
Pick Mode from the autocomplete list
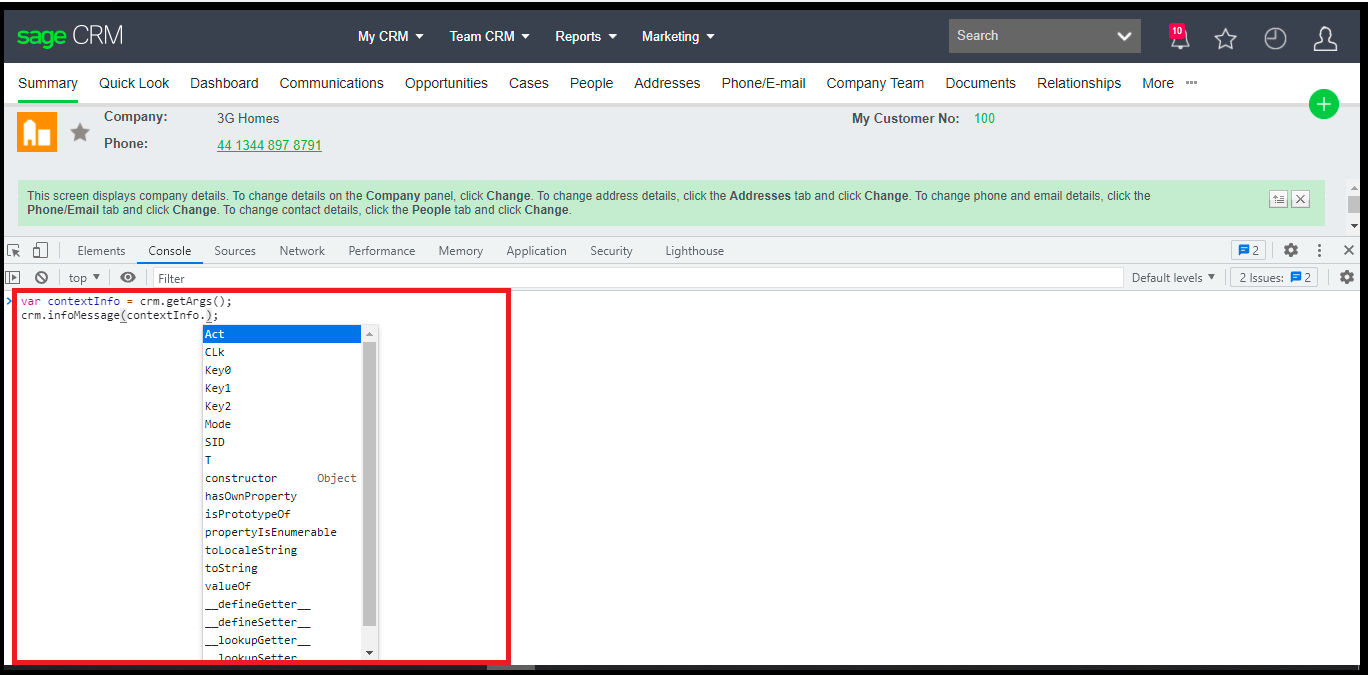pos(281,424)
